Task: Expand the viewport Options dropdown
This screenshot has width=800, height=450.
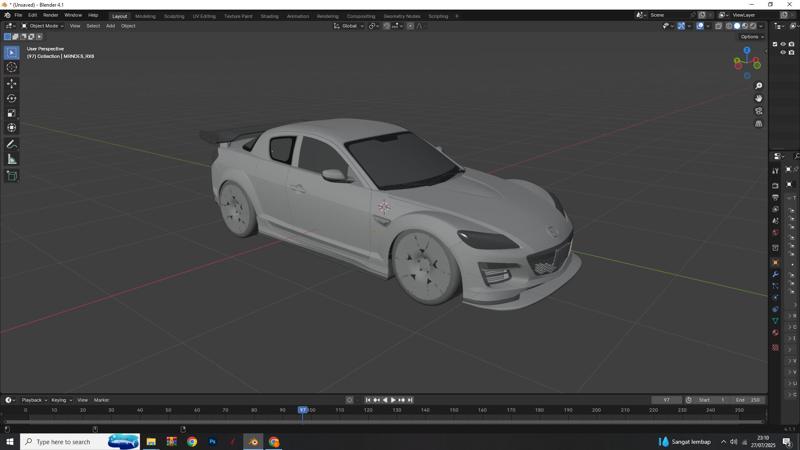Action: click(752, 36)
